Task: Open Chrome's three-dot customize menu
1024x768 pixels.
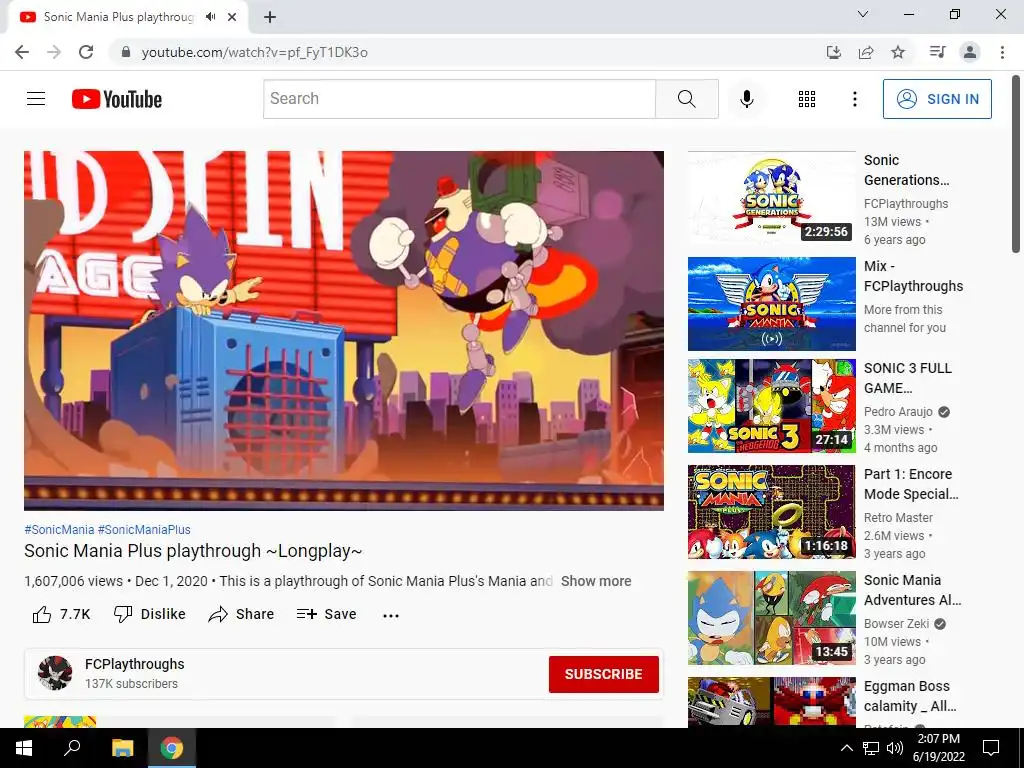Action: pyautogui.click(x=1002, y=52)
